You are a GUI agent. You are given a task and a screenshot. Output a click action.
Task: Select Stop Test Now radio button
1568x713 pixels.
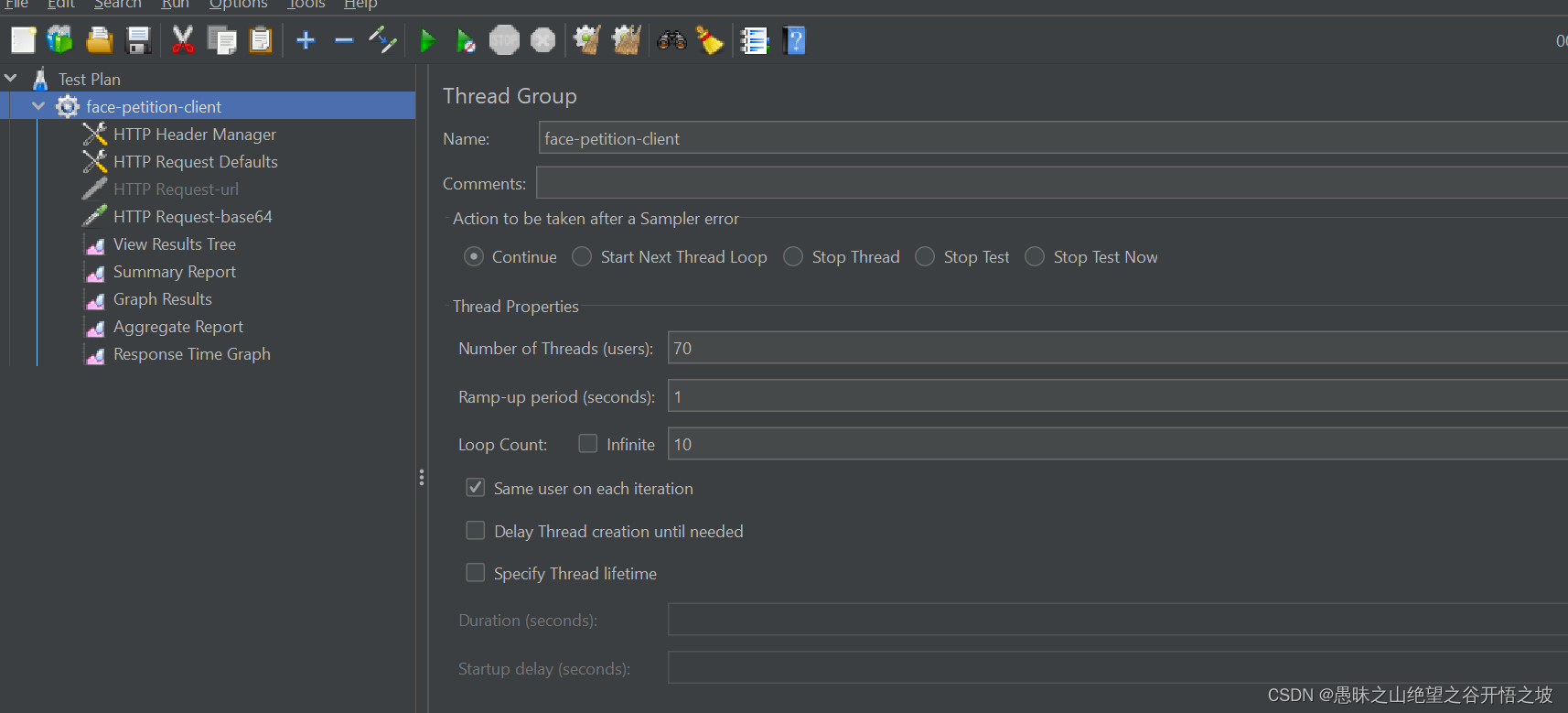[1035, 257]
